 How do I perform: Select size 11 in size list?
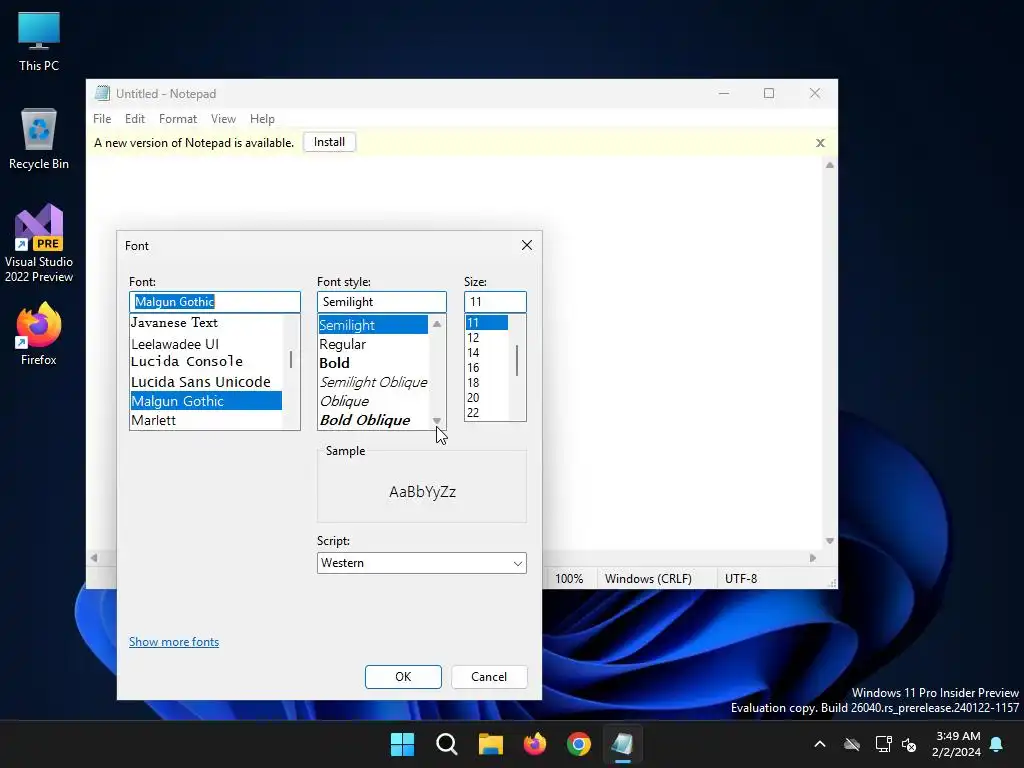click(487, 323)
